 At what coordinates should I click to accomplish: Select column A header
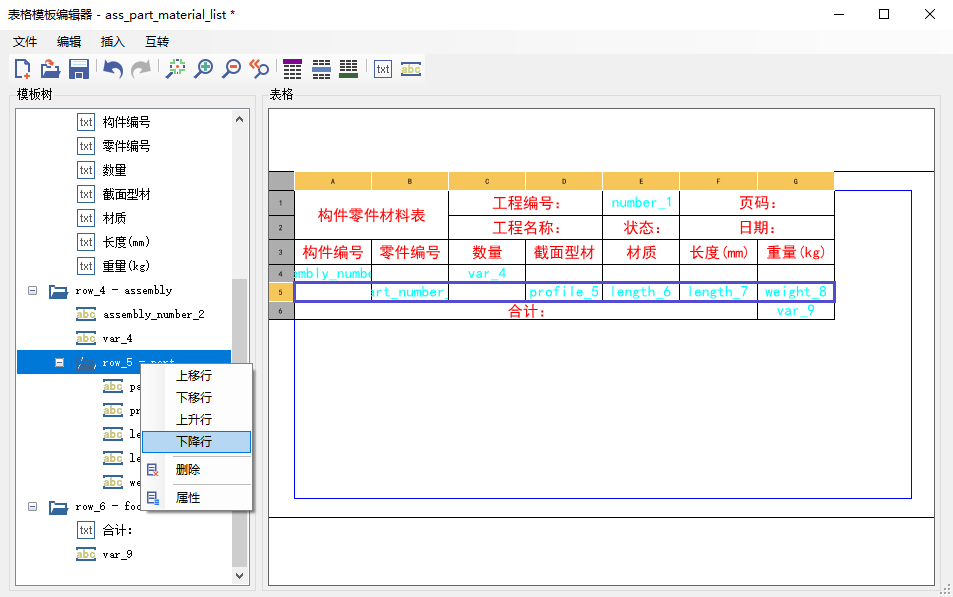point(332,181)
